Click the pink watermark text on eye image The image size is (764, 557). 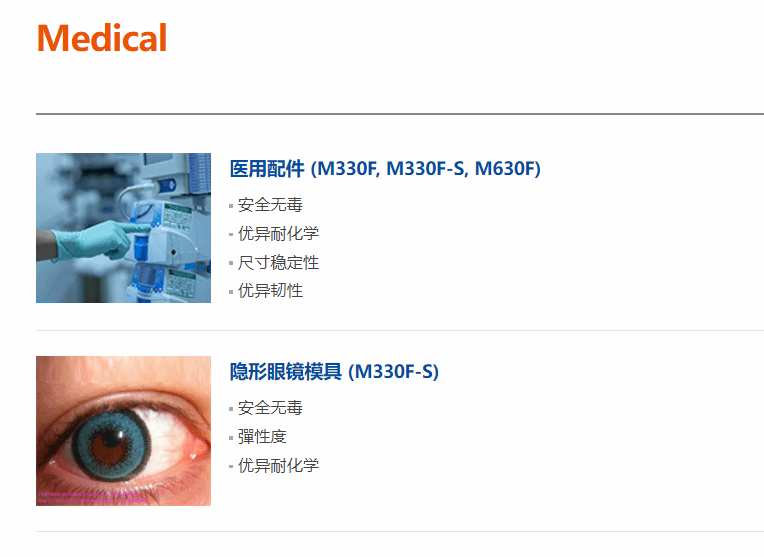coord(92,498)
